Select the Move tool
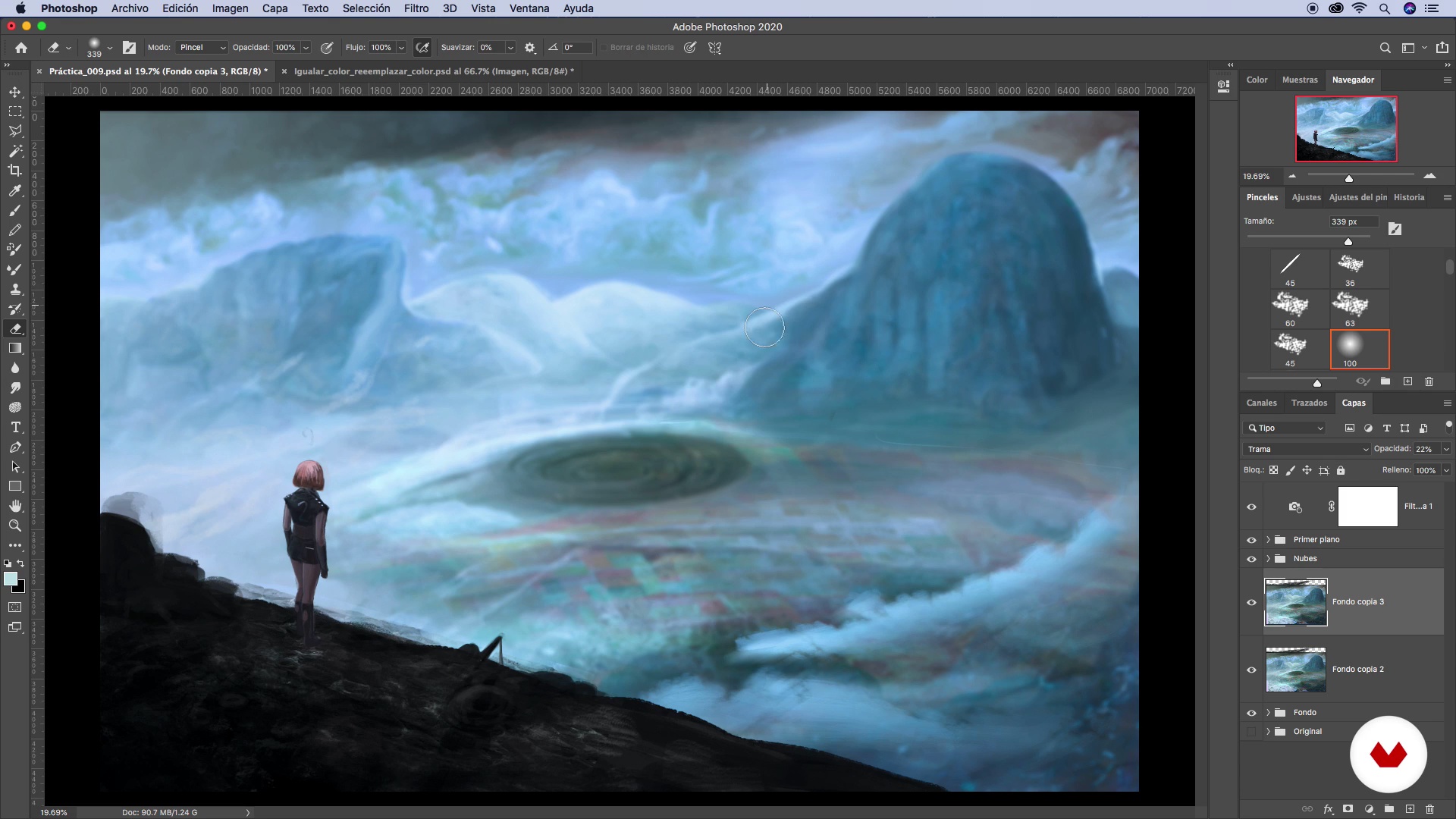This screenshot has width=1456, height=819. pyautogui.click(x=15, y=92)
